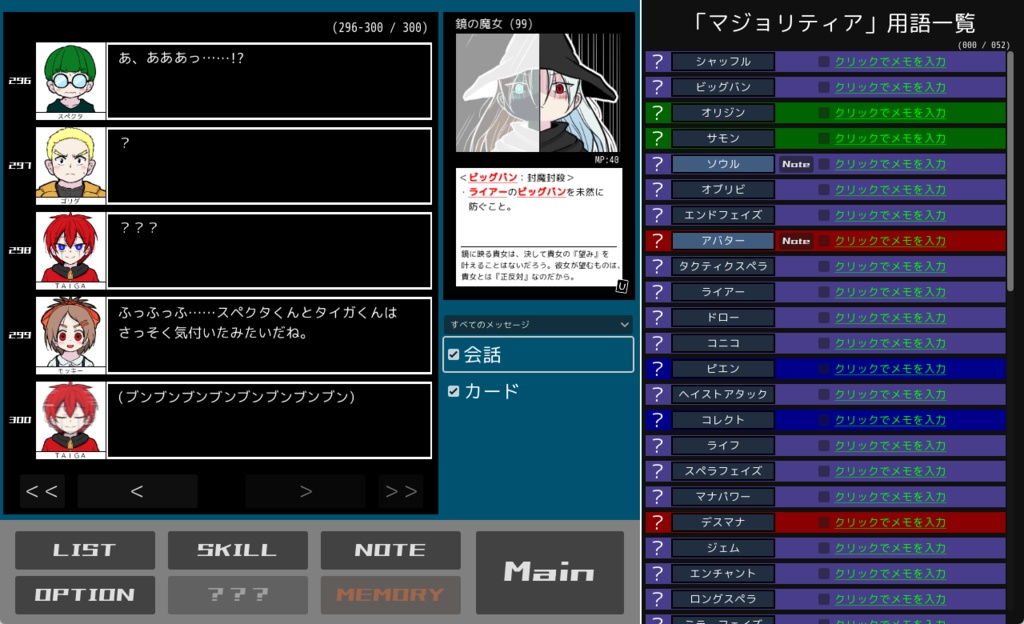
Task: Open the すべてのメッセージ dropdown
Action: pyautogui.click(x=537, y=324)
